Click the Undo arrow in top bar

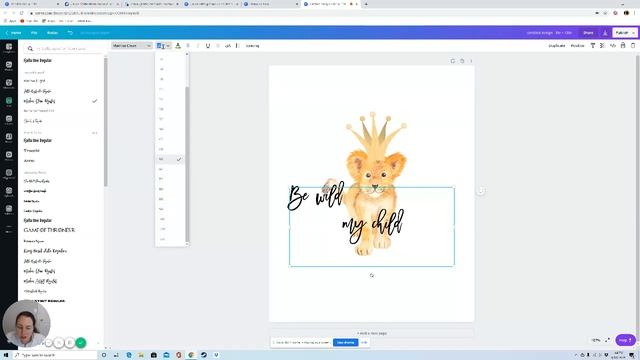(70, 33)
